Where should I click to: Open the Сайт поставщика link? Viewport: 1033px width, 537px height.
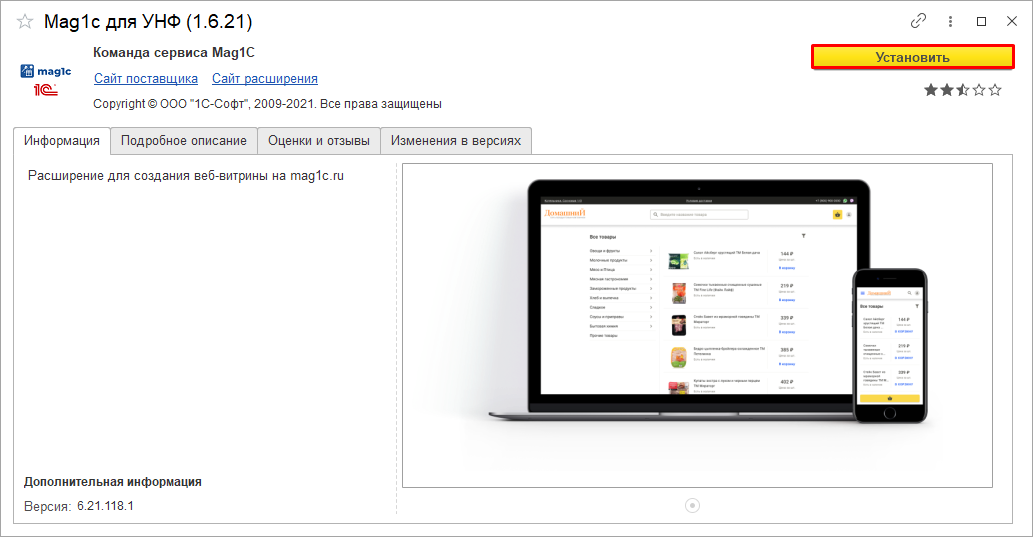[146, 78]
